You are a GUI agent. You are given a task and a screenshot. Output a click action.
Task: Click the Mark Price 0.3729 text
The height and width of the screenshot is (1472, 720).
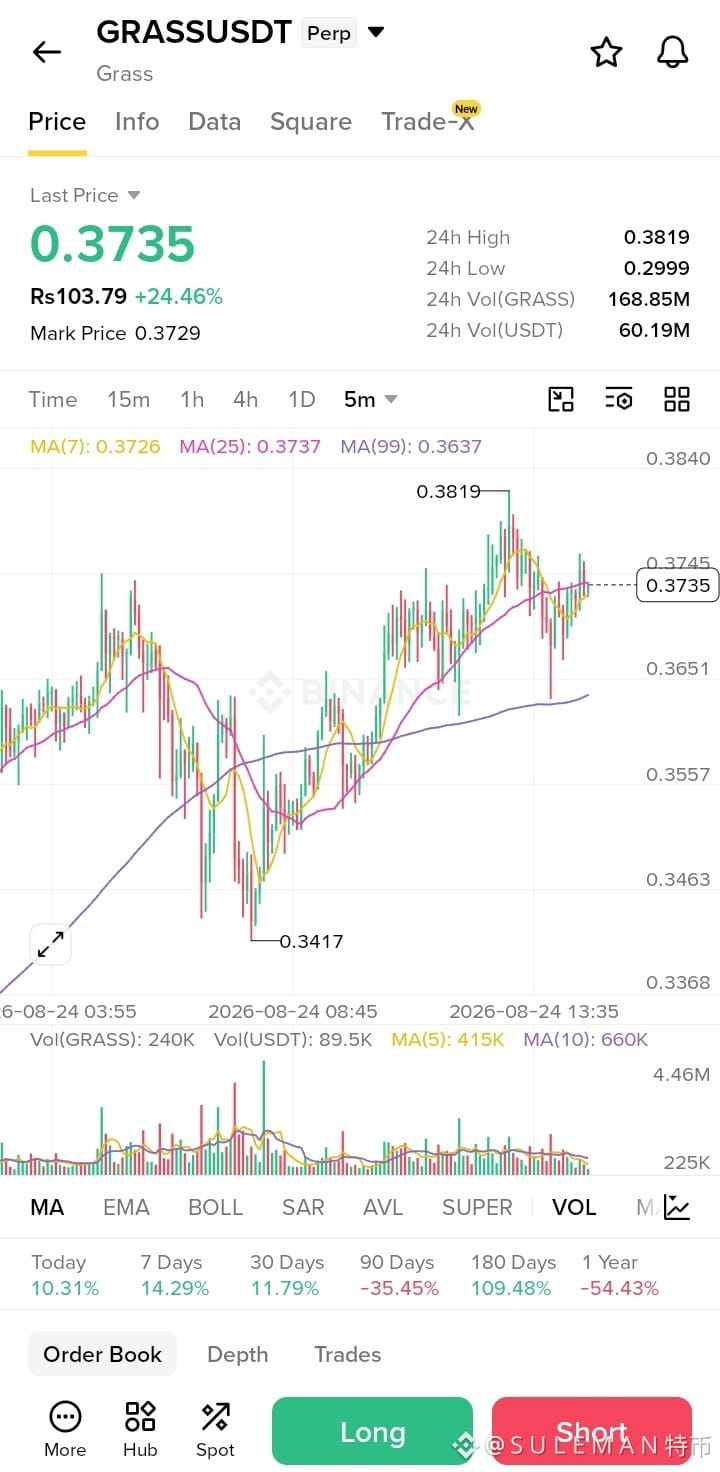click(x=115, y=333)
